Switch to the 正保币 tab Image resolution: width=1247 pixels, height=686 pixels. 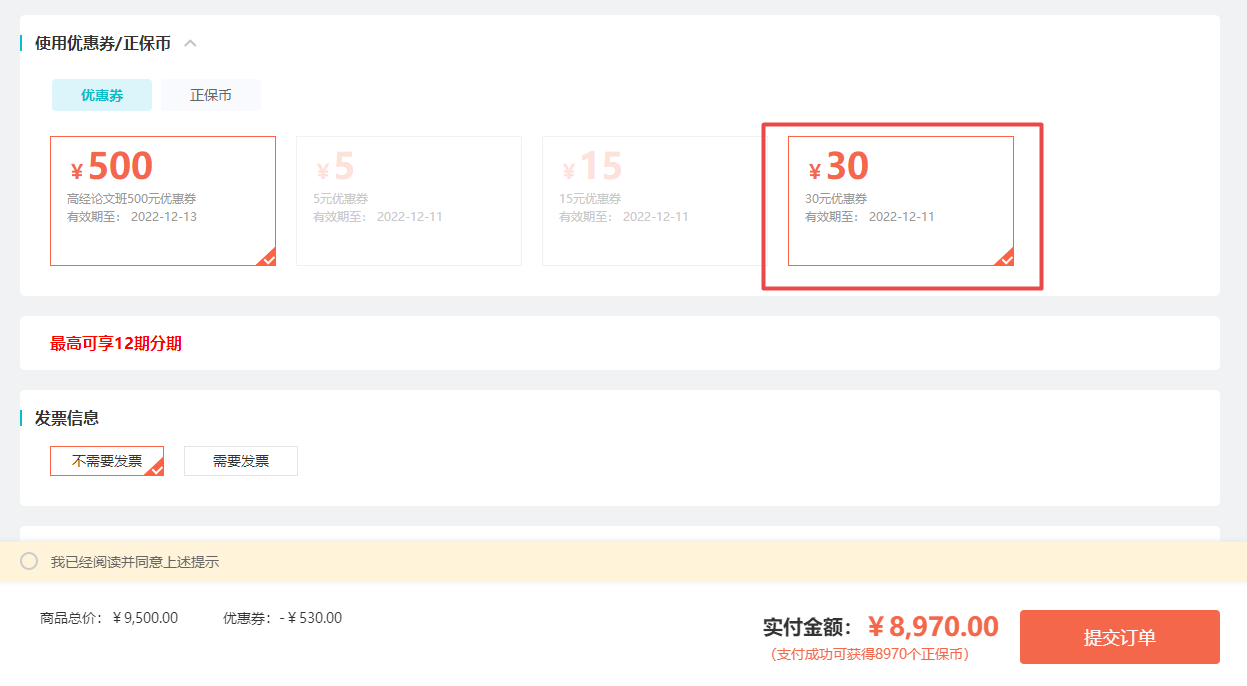(210, 95)
